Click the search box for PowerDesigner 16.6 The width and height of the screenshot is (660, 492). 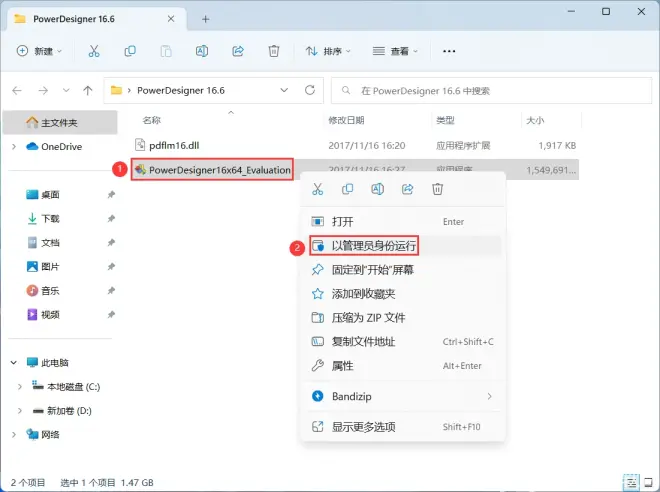[491, 90]
